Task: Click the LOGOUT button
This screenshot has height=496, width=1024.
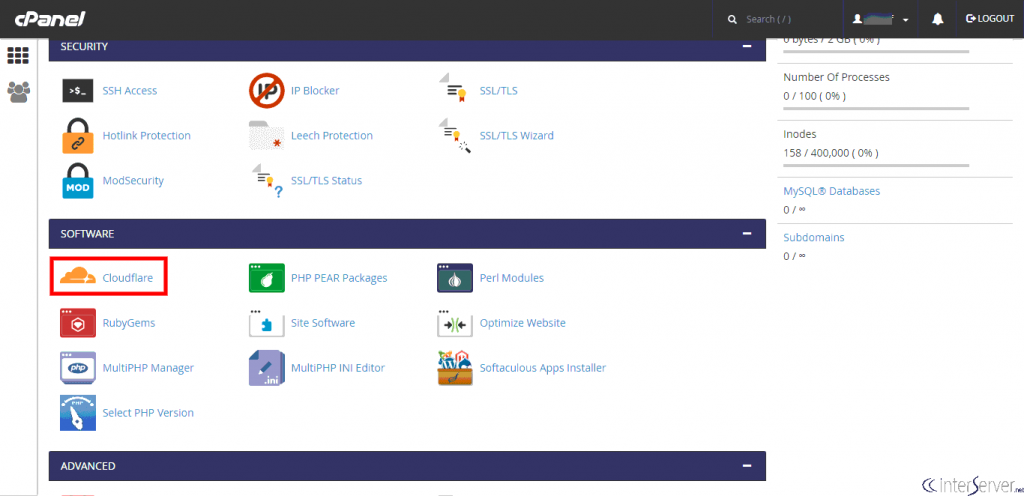Action: (x=989, y=19)
